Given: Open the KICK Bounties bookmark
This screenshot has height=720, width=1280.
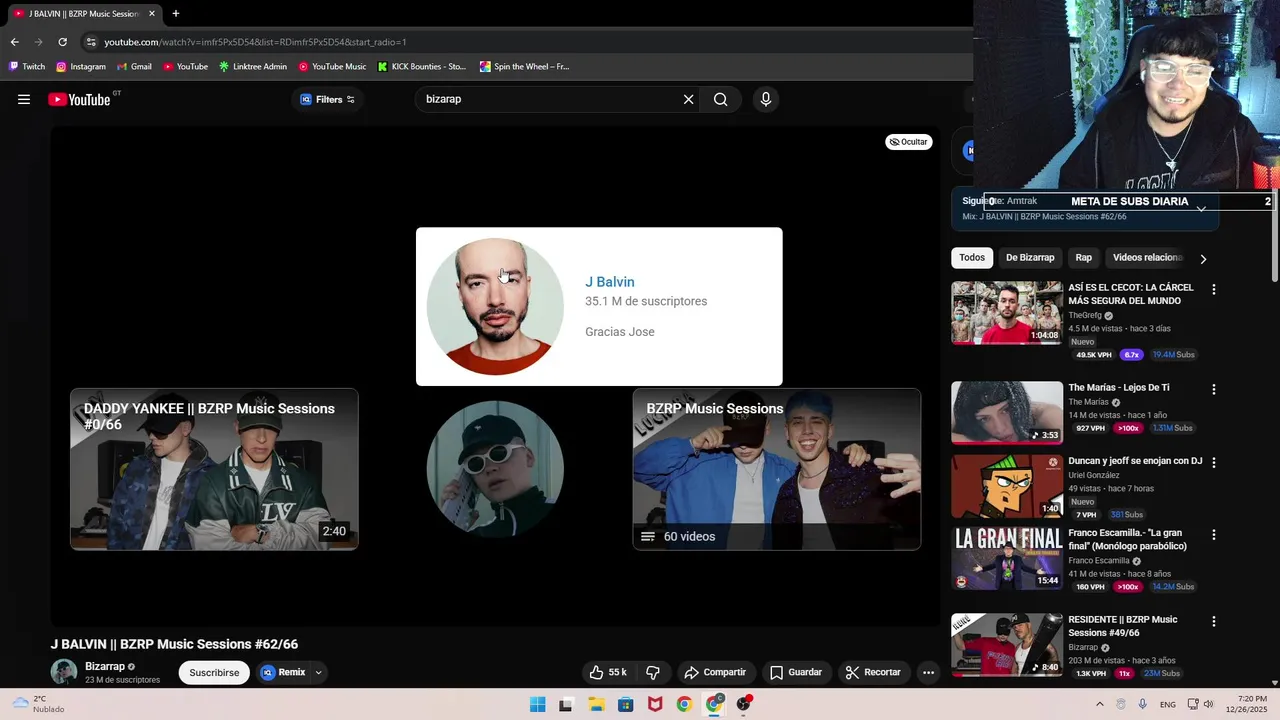Looking at the screenshot, I should pos(422,67).
